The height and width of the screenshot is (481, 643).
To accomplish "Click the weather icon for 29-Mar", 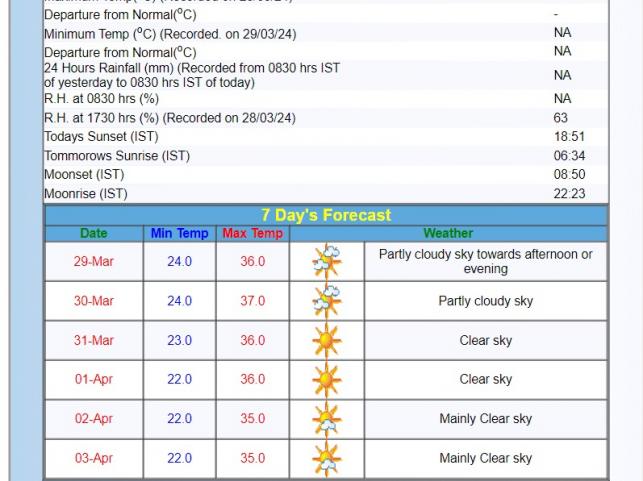I will point(326,262).
